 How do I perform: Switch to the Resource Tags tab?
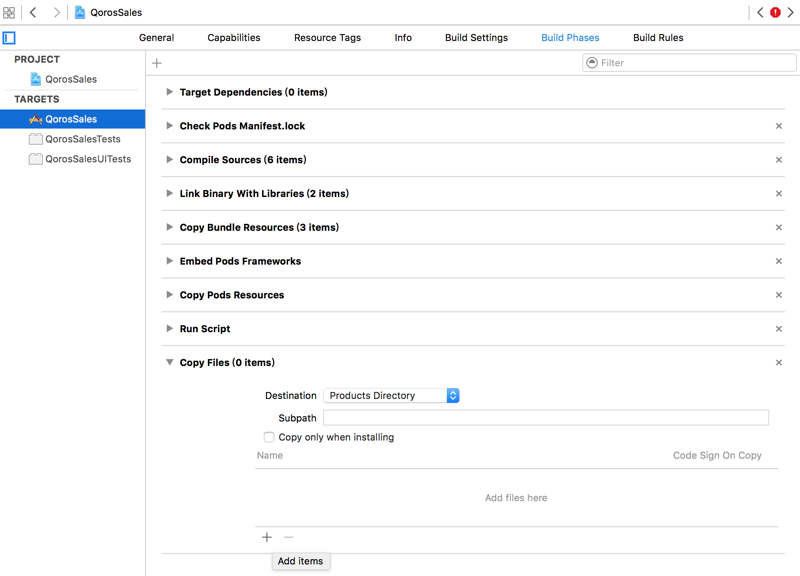coord(328,38)
